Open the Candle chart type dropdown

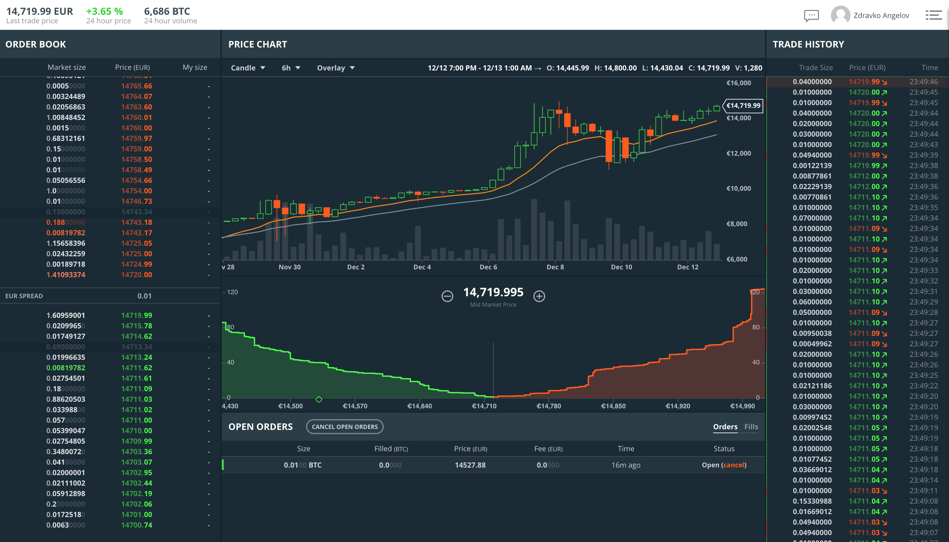tap(248, 68)
